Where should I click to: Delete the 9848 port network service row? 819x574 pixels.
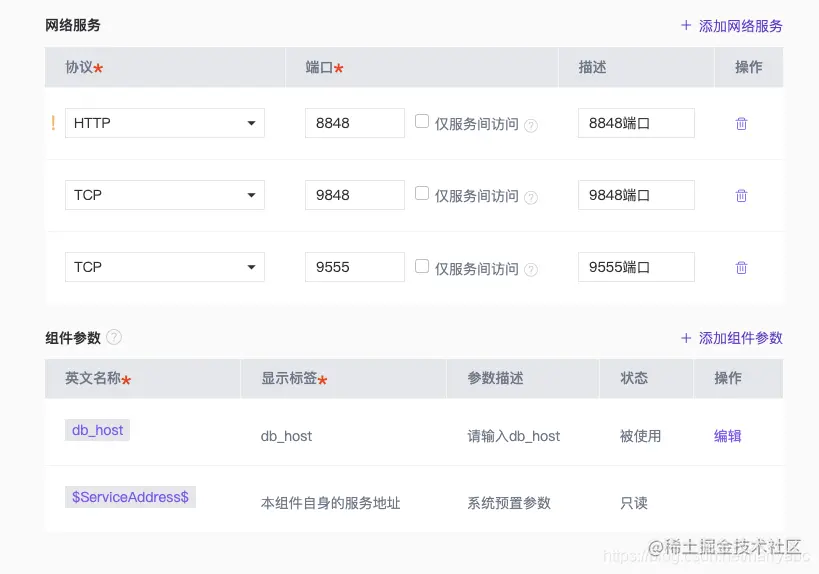741,196
